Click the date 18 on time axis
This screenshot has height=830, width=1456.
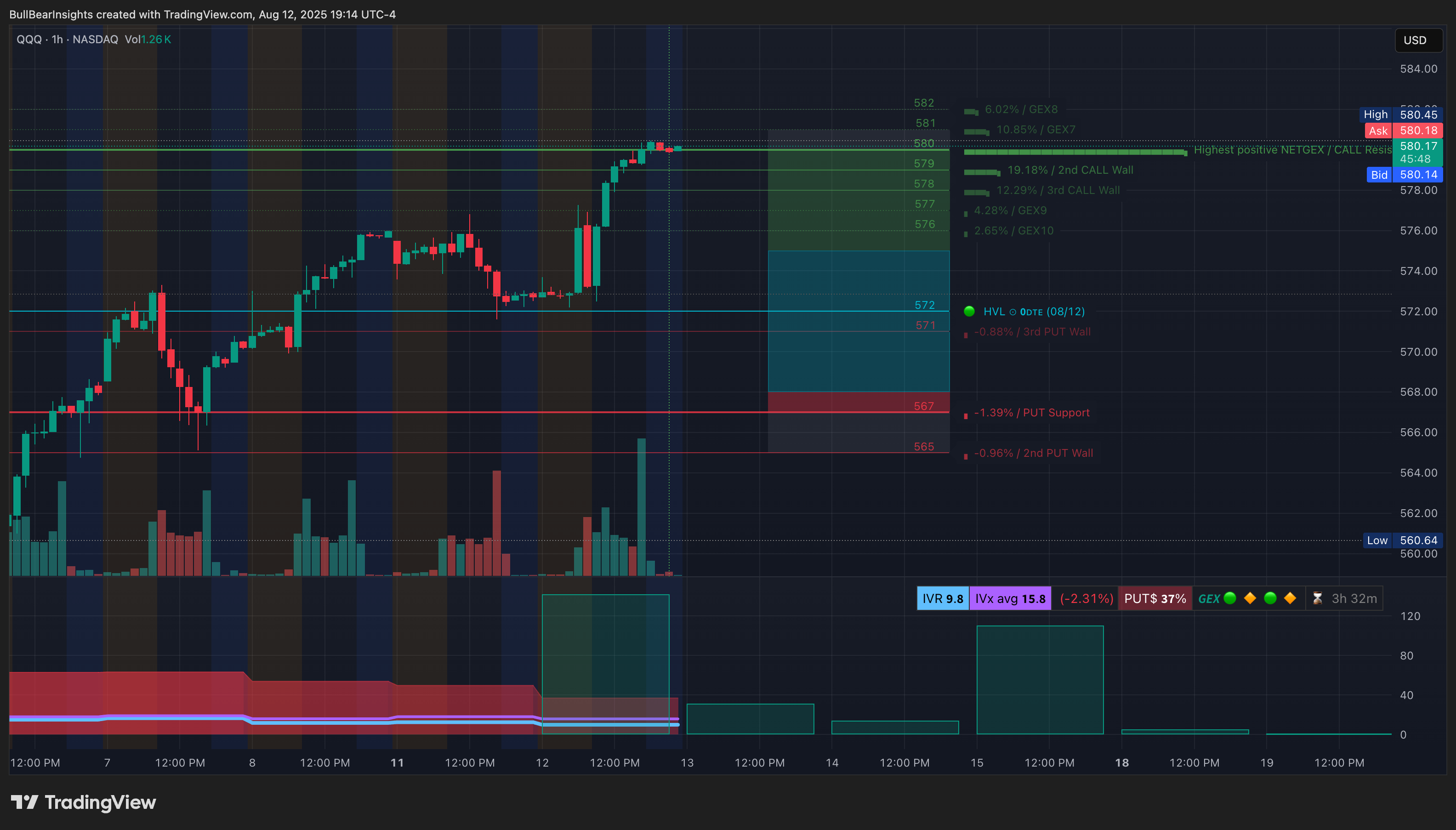tap(1122, 763)
